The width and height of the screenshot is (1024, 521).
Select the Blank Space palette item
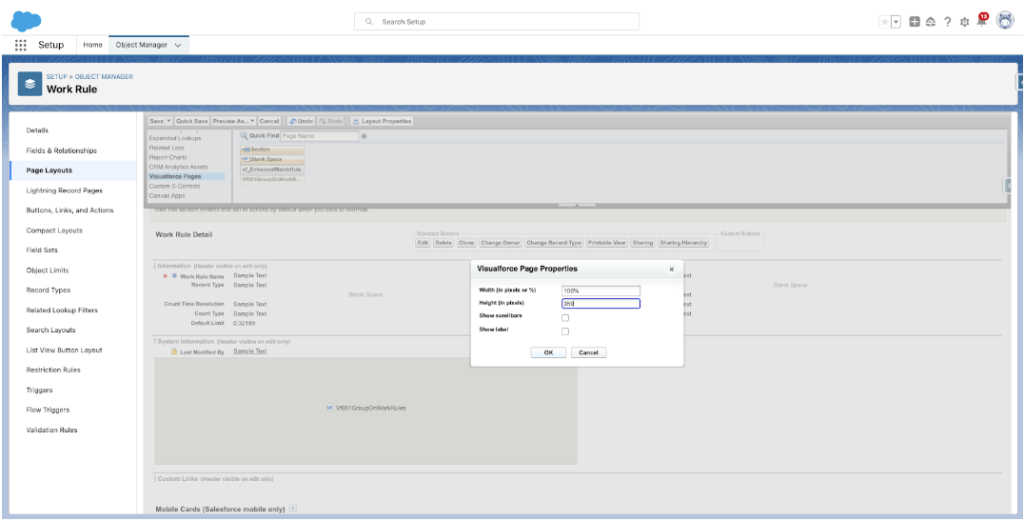pos(272,159)
